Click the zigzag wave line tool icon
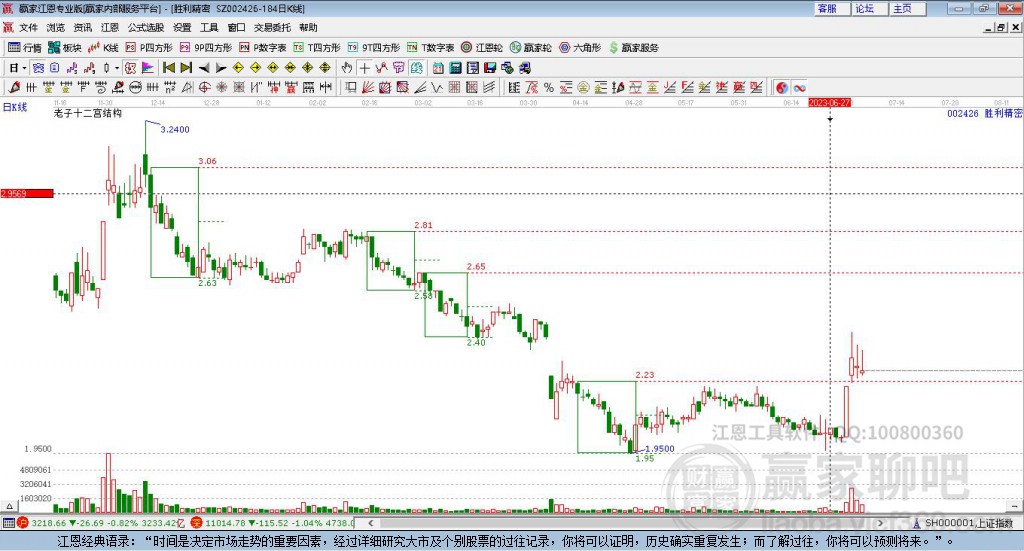The width and height of the screenshot is (1024, 551). coord(437,87)
